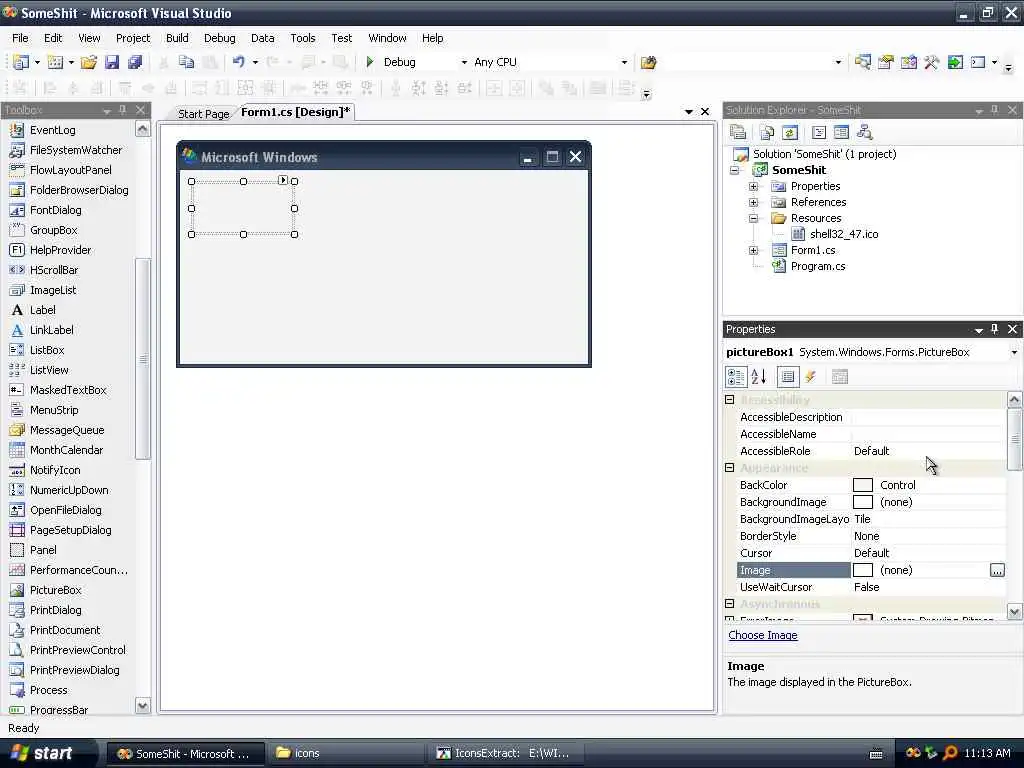The height and width of the screenshot is (768, 1024).
Task: Click the BackColor color swatch
Action: coord(863,485)
